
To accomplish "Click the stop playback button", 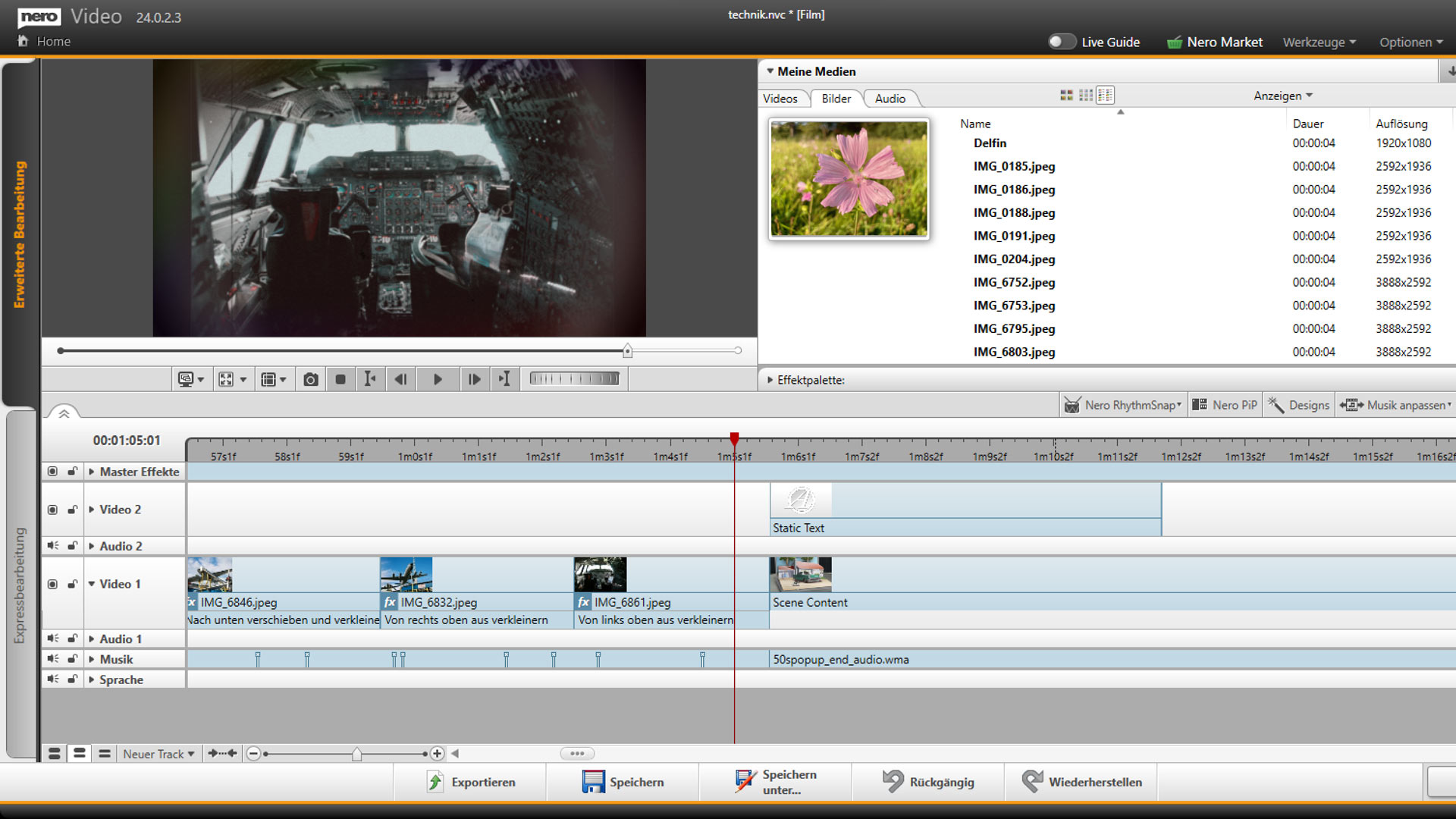I will click(340, 379).
